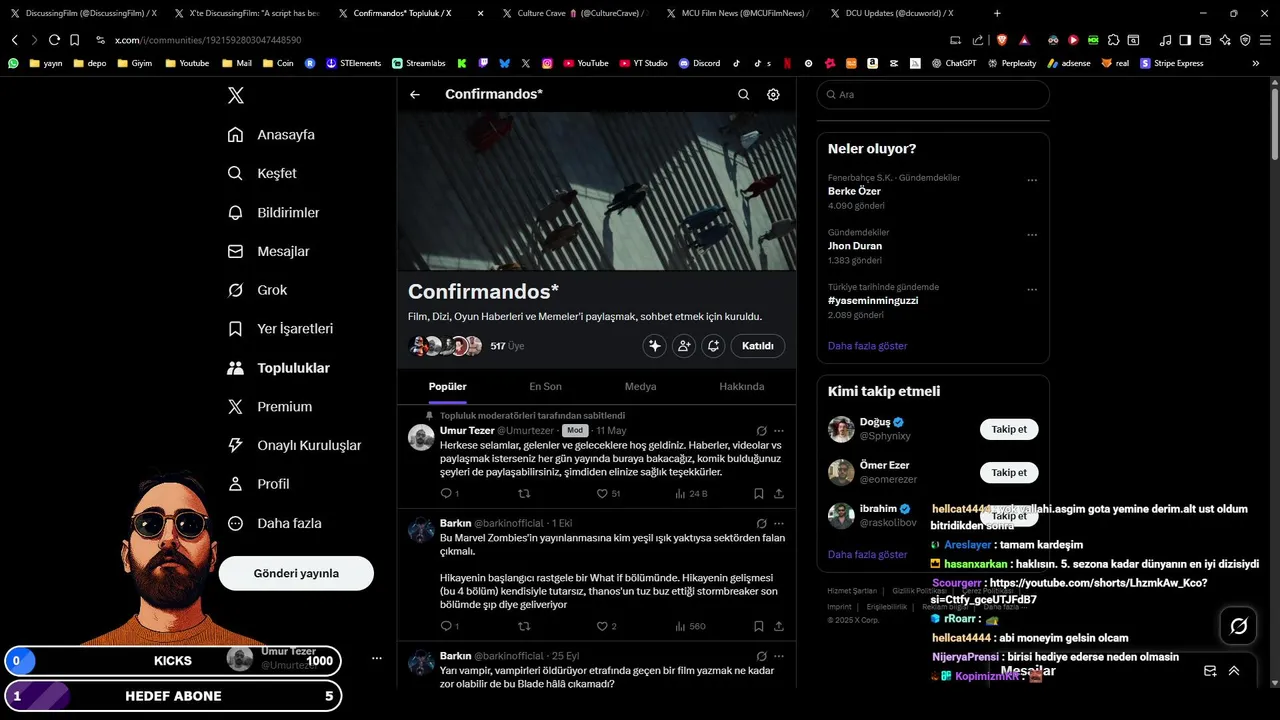Switch to the En Son tab
Screen dimensions: 1280x720
(x=545, y=386)
